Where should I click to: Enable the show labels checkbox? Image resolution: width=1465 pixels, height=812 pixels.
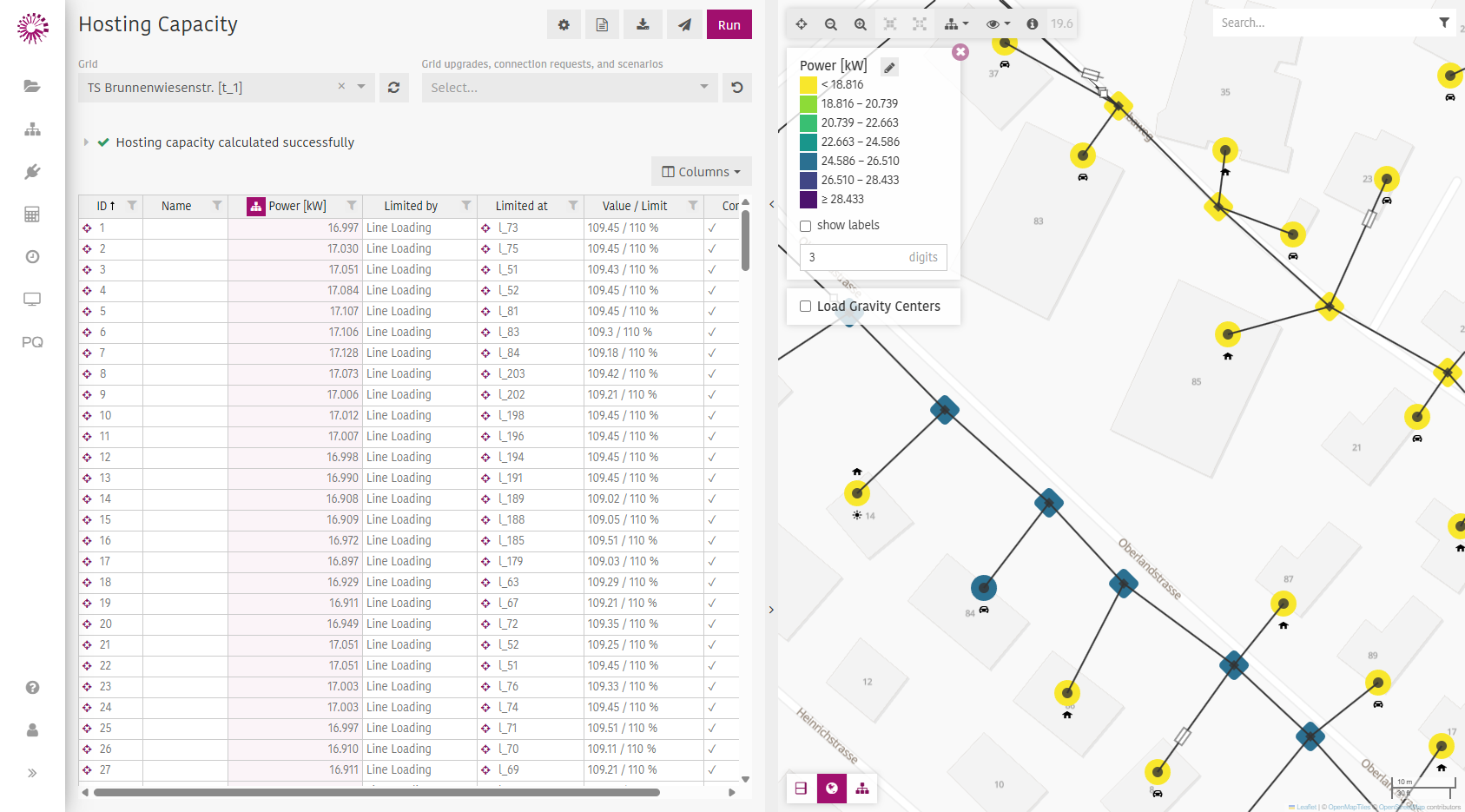[x=805, y=226]
